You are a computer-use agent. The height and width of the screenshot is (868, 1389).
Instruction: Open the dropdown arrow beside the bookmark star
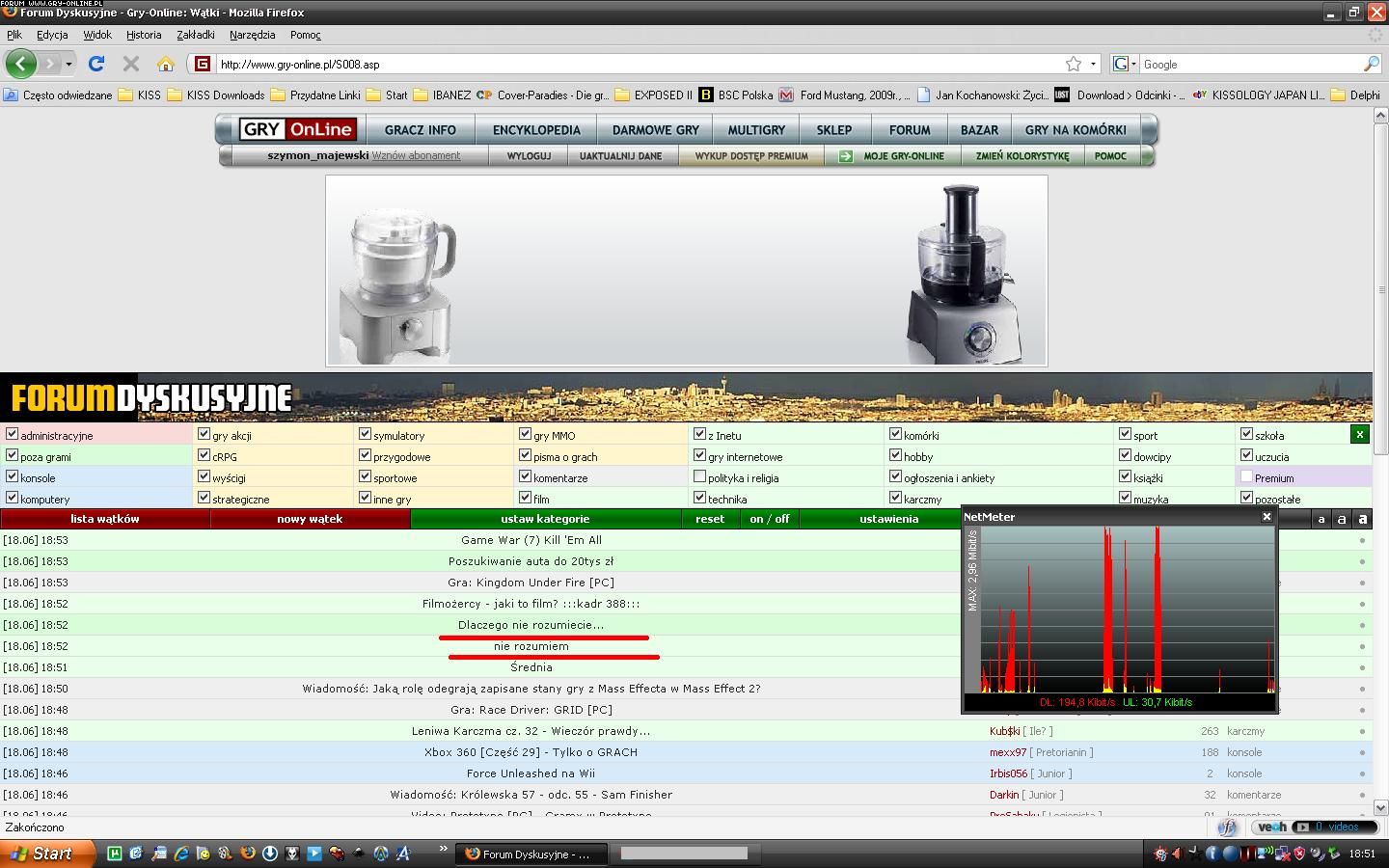coord(1093,64)
